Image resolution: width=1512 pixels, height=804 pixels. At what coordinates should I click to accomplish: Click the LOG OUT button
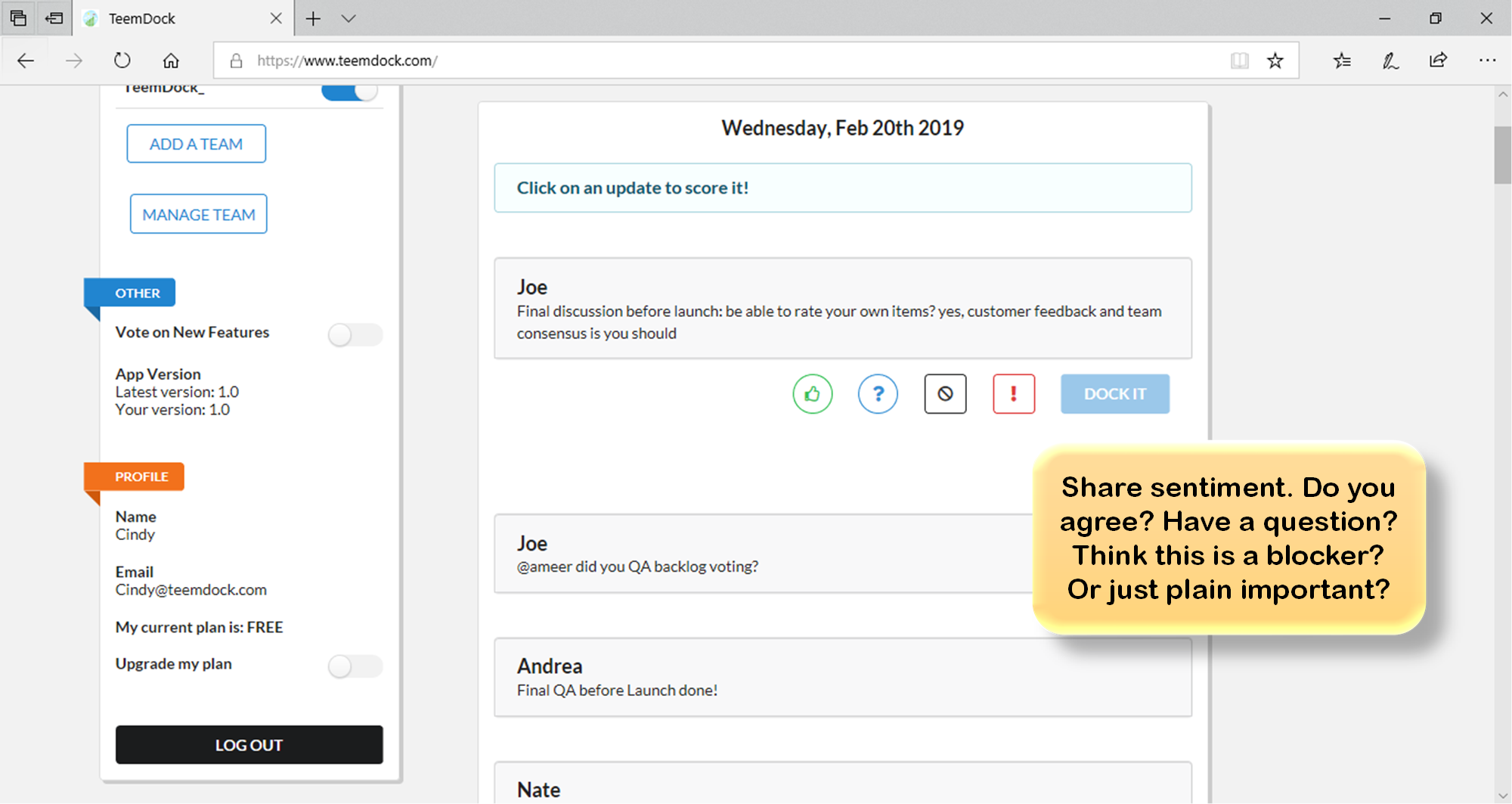tap(249, 745)
